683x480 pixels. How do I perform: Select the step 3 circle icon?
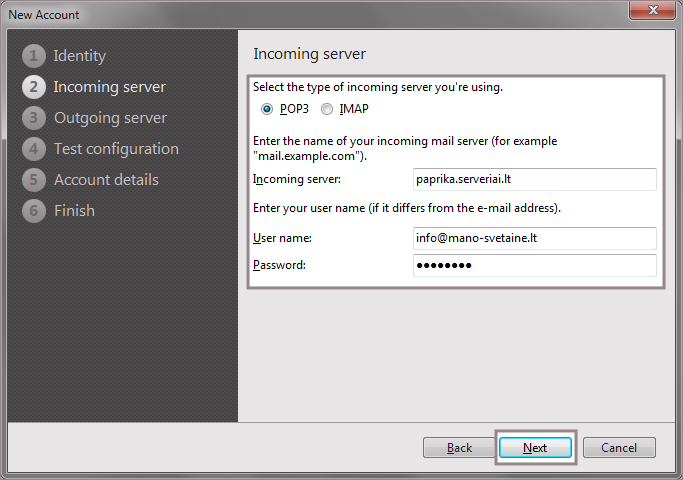pos(34,118)
